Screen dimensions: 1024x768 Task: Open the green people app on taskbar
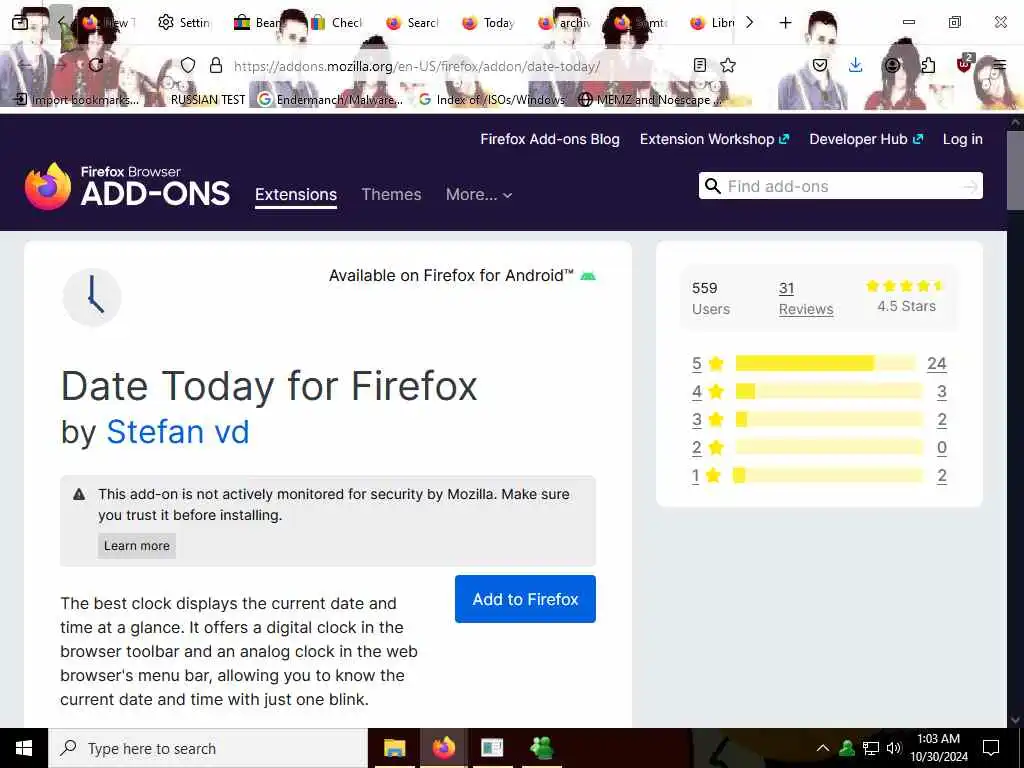coord(542,748)
